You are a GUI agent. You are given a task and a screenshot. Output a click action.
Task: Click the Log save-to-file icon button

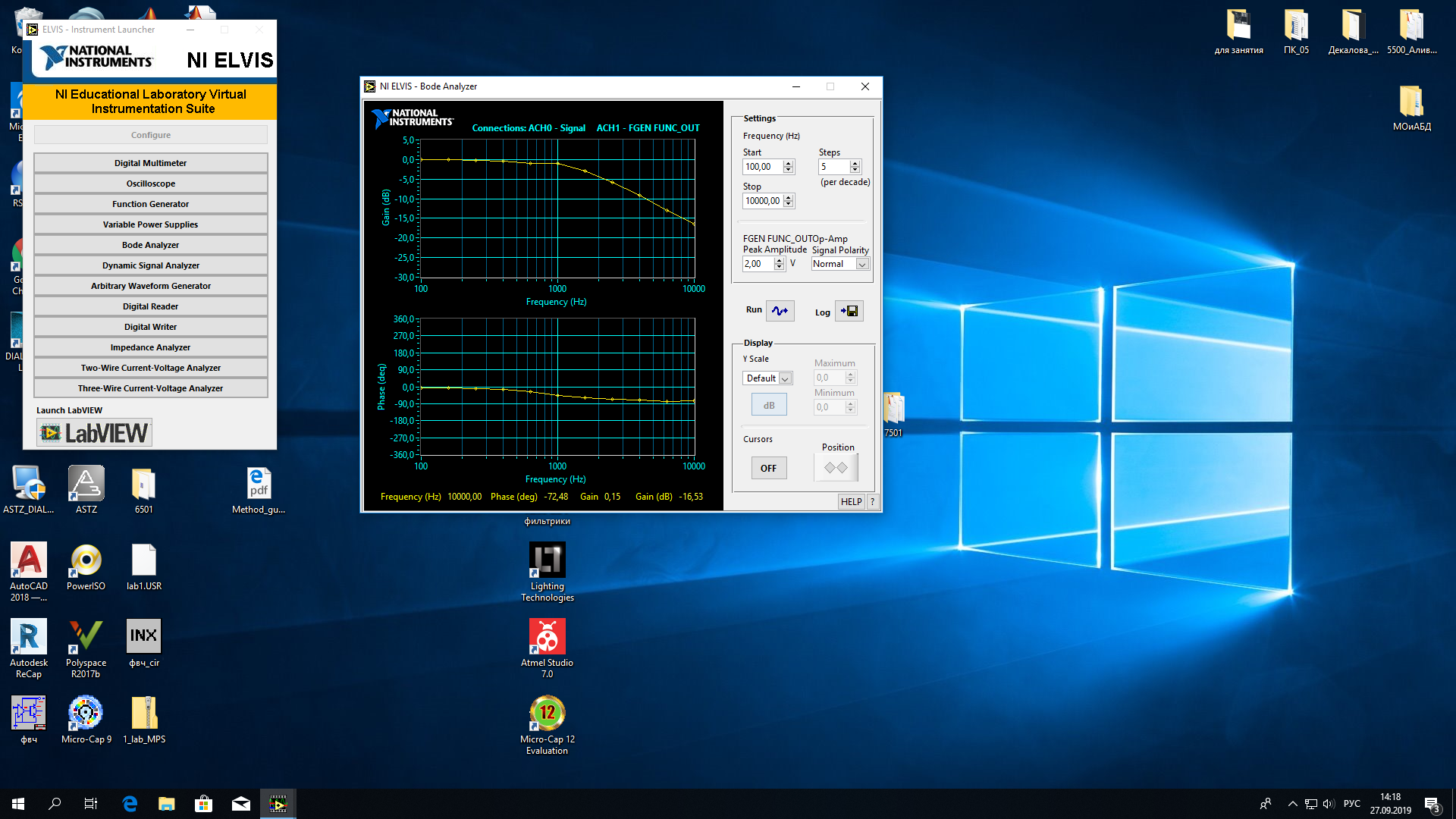tap(849, 311)
